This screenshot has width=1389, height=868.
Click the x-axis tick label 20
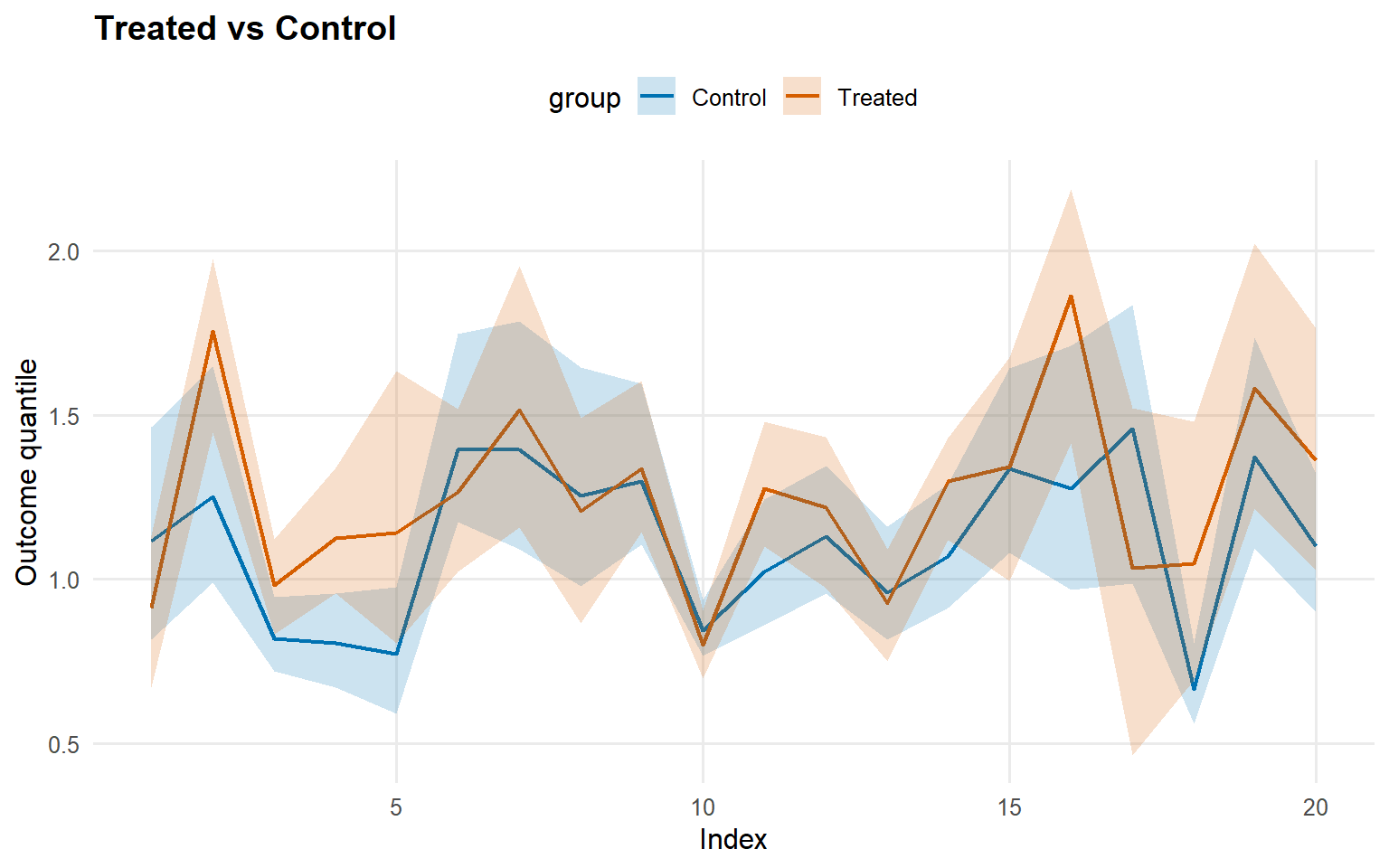pos(1316,807)
